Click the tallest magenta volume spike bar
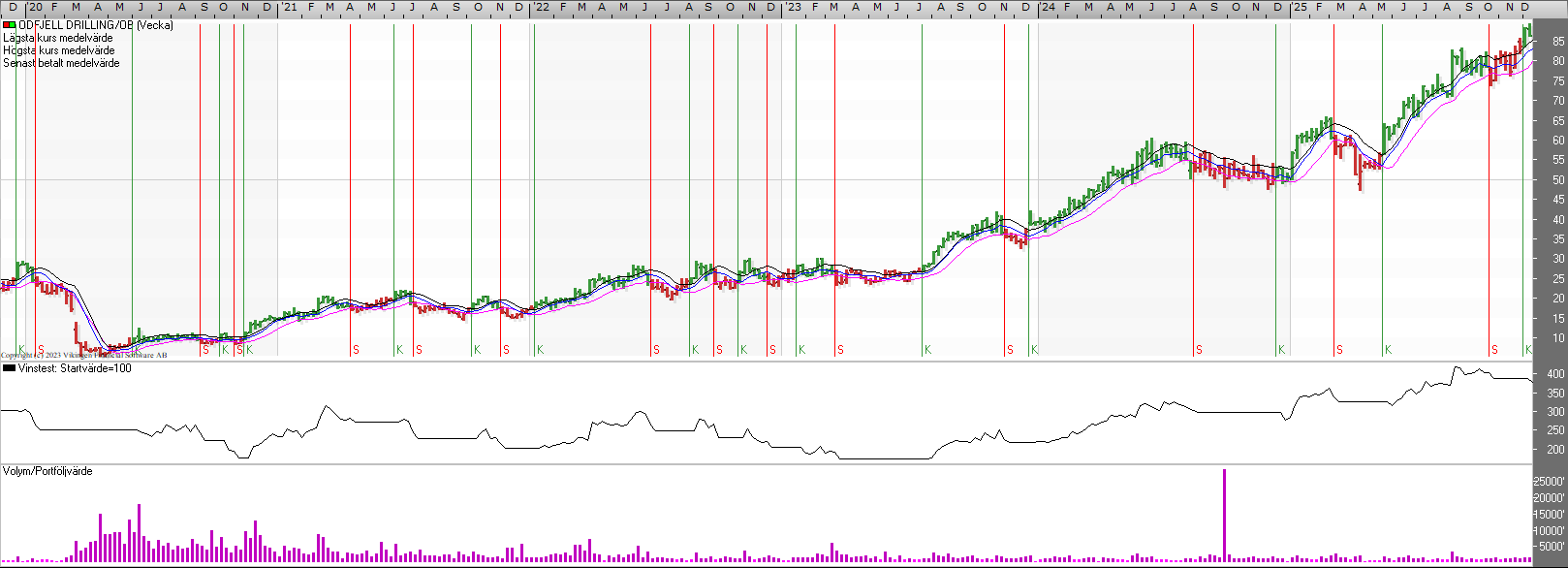This screenshot has width=1568, height=568. pos(1224,514)
